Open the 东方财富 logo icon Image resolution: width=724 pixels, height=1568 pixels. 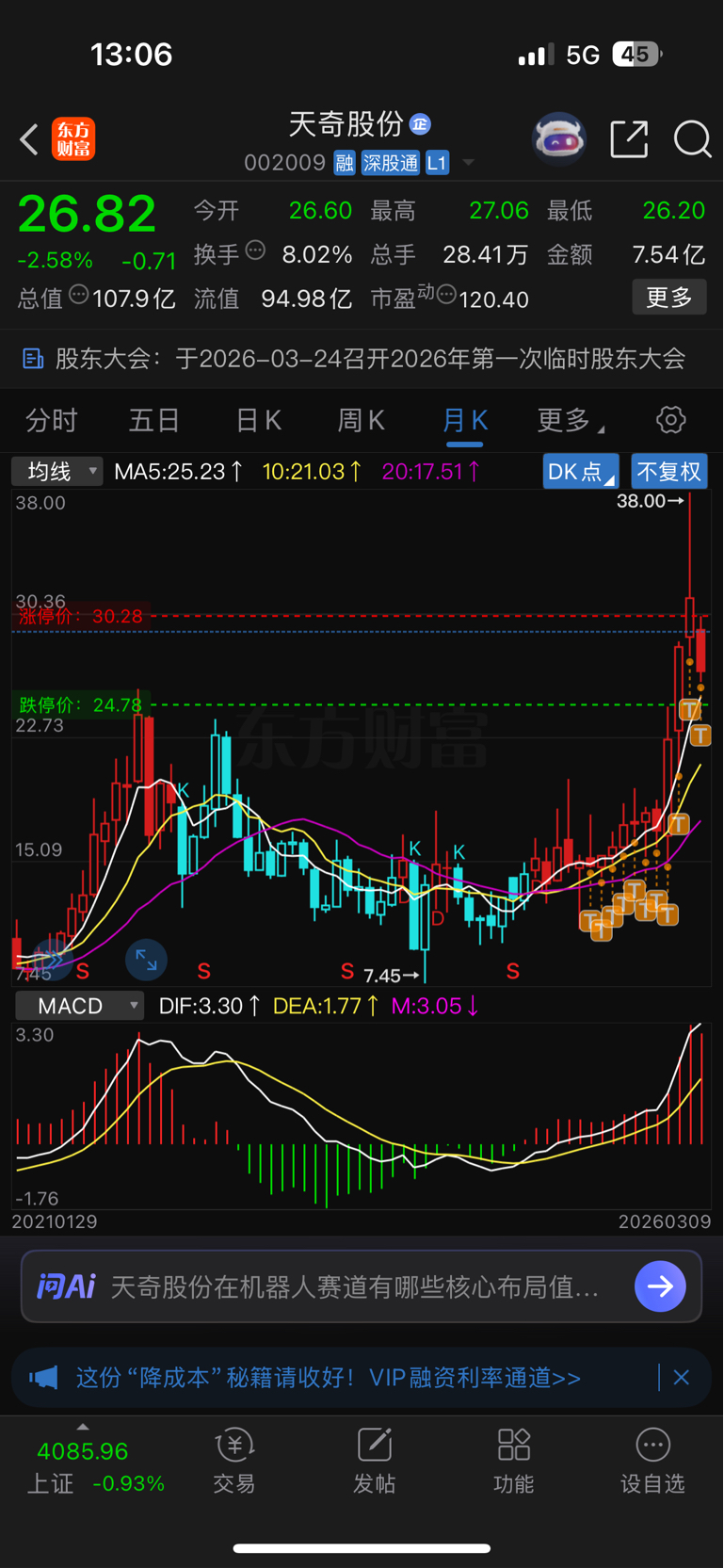(73, 139)
